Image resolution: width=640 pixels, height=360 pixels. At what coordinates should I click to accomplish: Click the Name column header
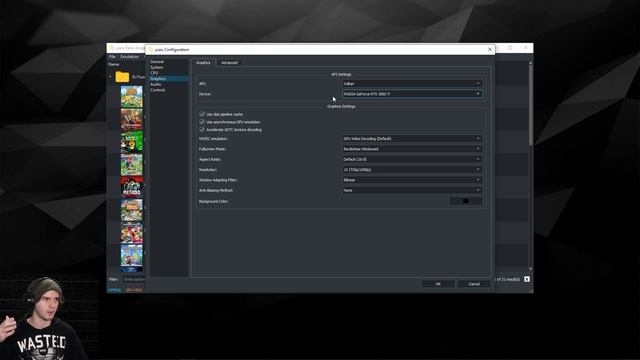coord(114,64)
